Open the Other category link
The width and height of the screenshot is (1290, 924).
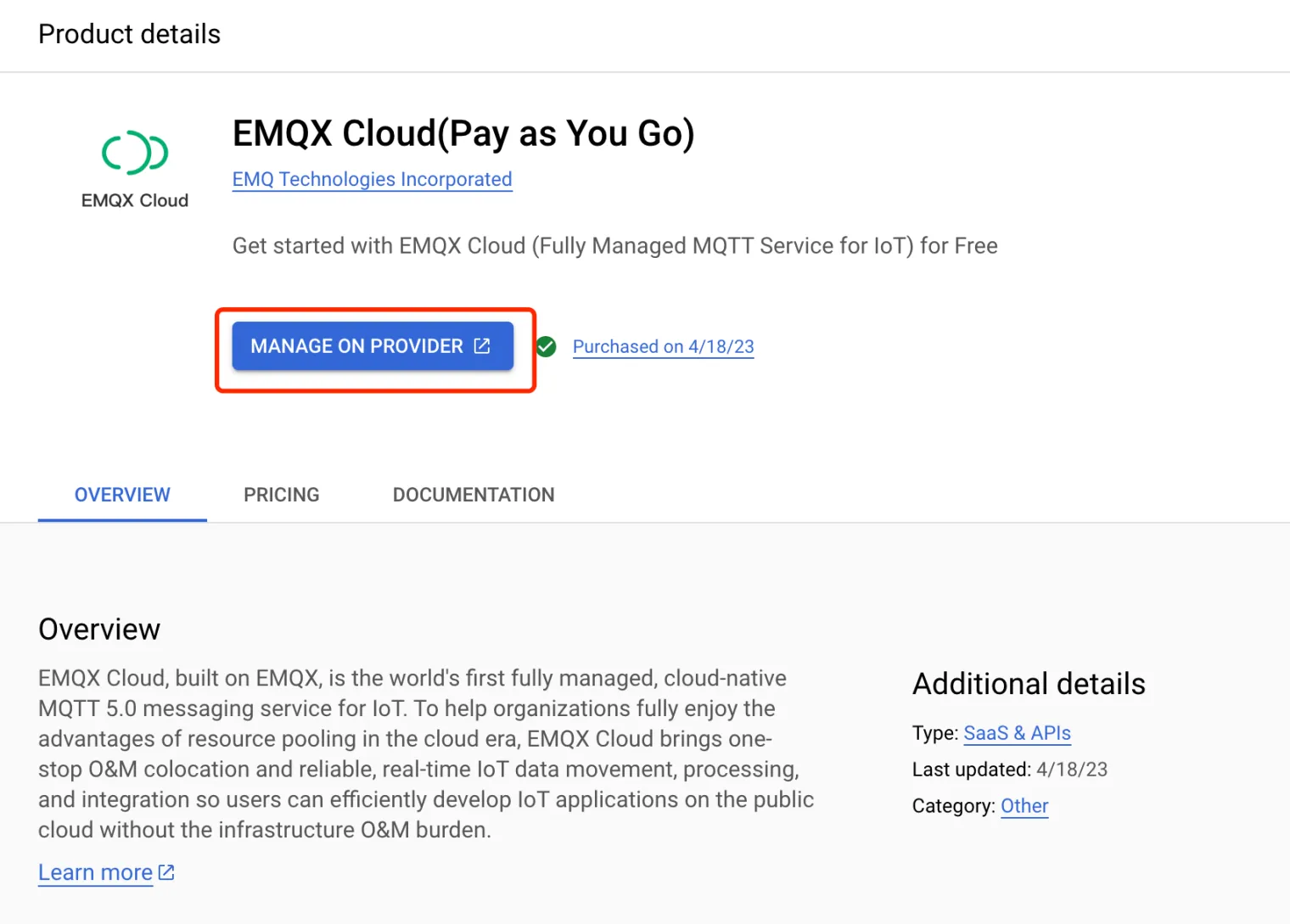1024,806
